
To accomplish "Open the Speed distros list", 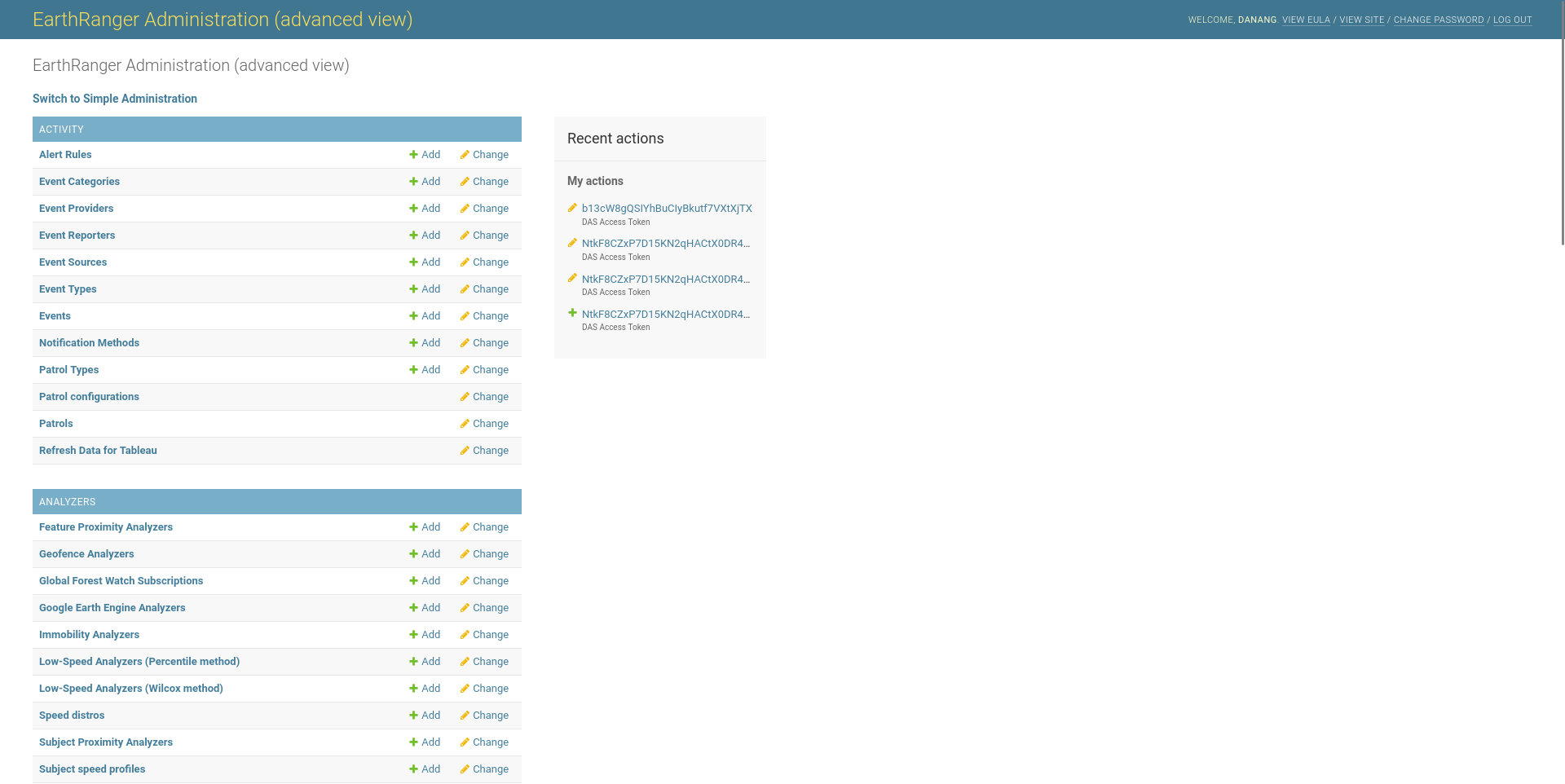I will pyautogui.click(x=72, y=716).
